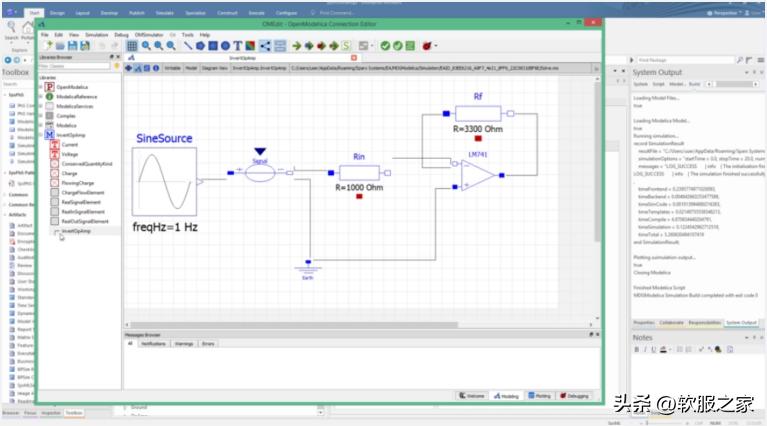Click the green Check Model icon
767x426 pixels.
click(x=386, y=45)
